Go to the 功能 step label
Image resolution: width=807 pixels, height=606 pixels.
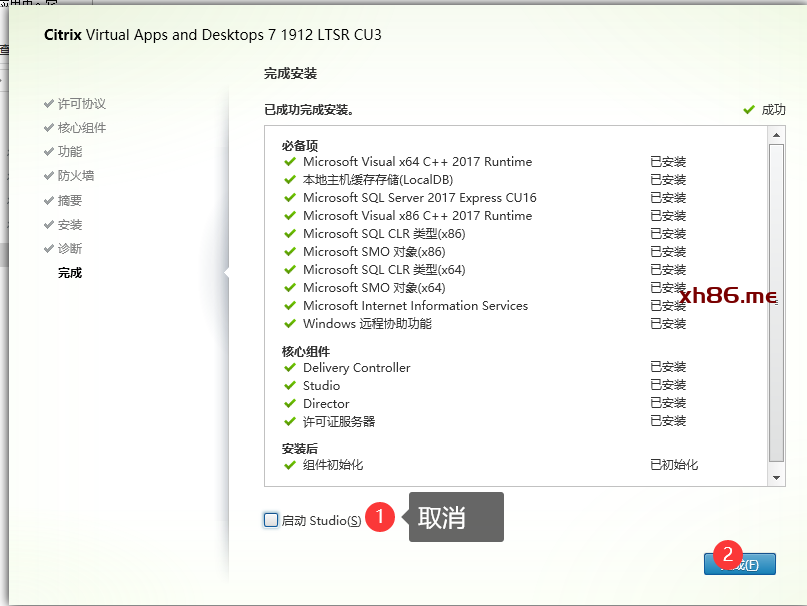(x=70, y=151)
